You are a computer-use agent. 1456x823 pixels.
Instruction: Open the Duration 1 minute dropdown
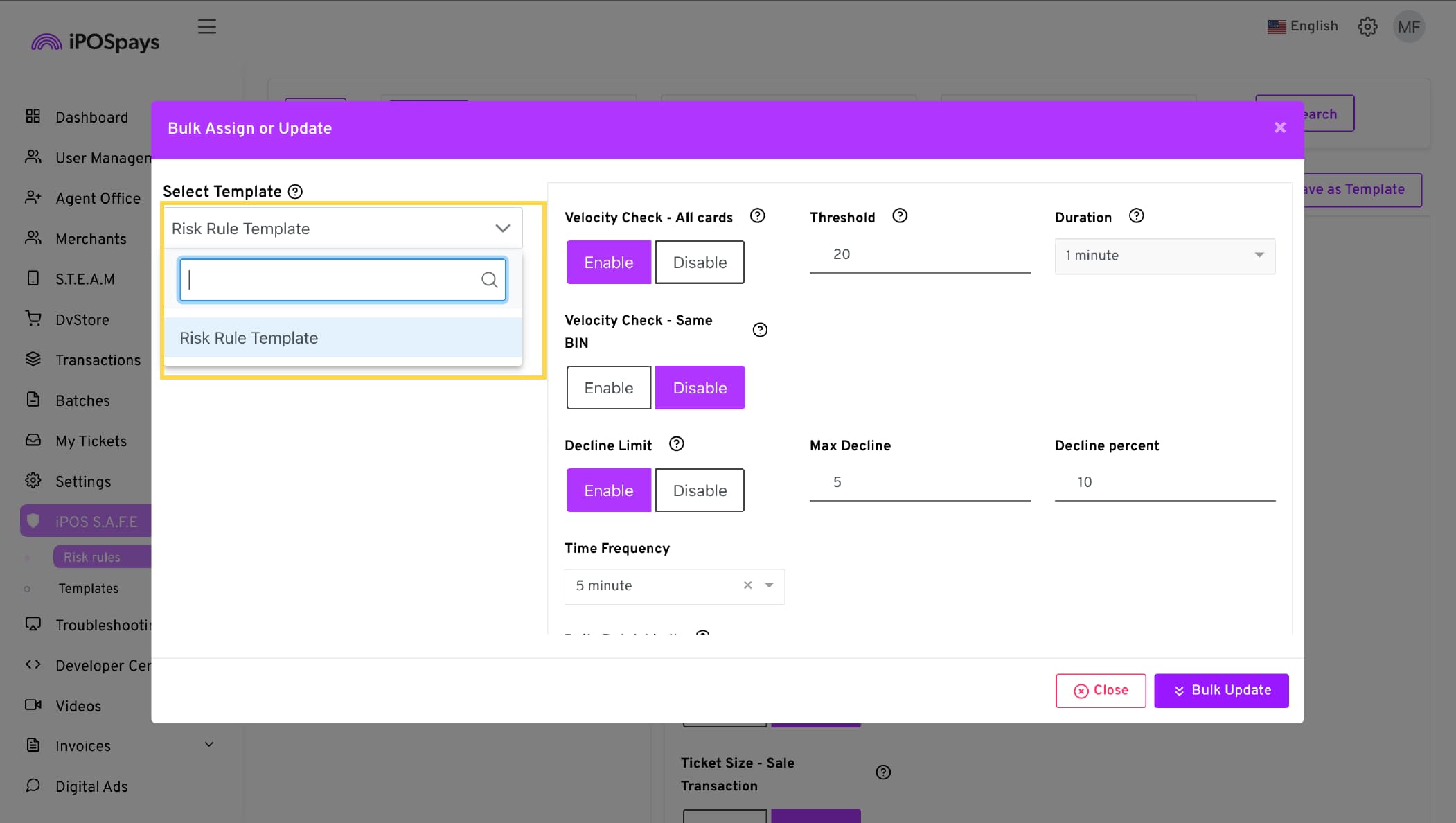coord(1164,256)
